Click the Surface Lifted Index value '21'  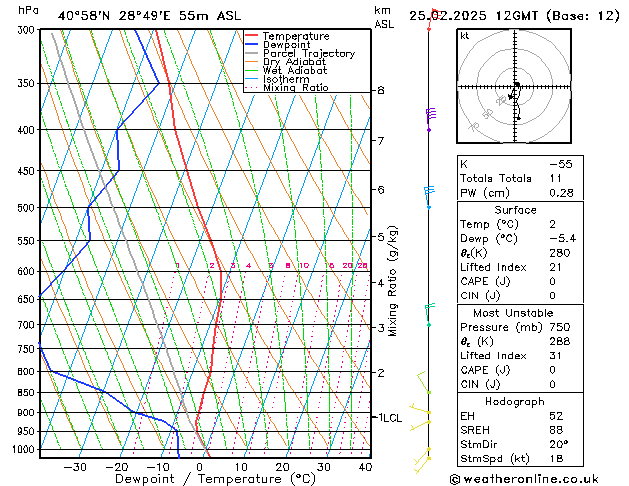(555, 267)
